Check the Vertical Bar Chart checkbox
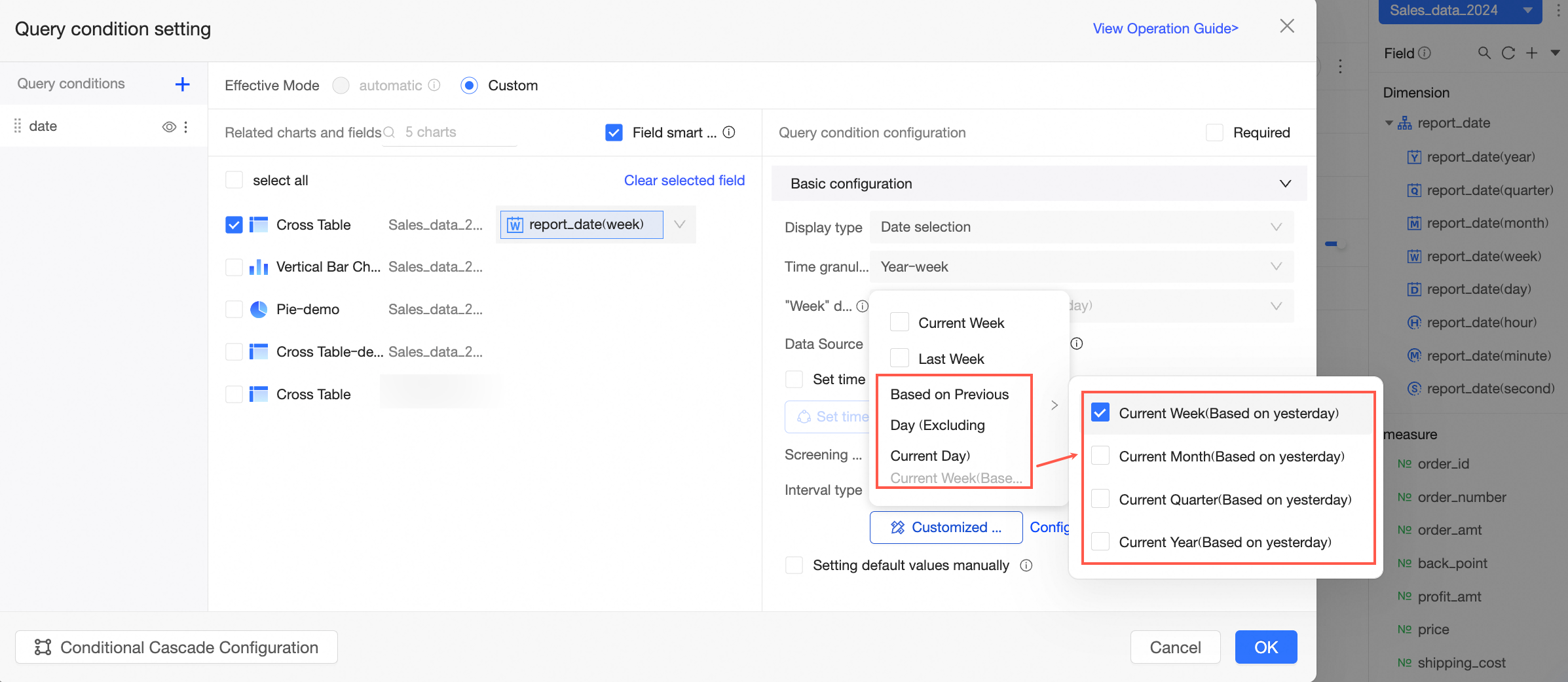 coord(234,267)
